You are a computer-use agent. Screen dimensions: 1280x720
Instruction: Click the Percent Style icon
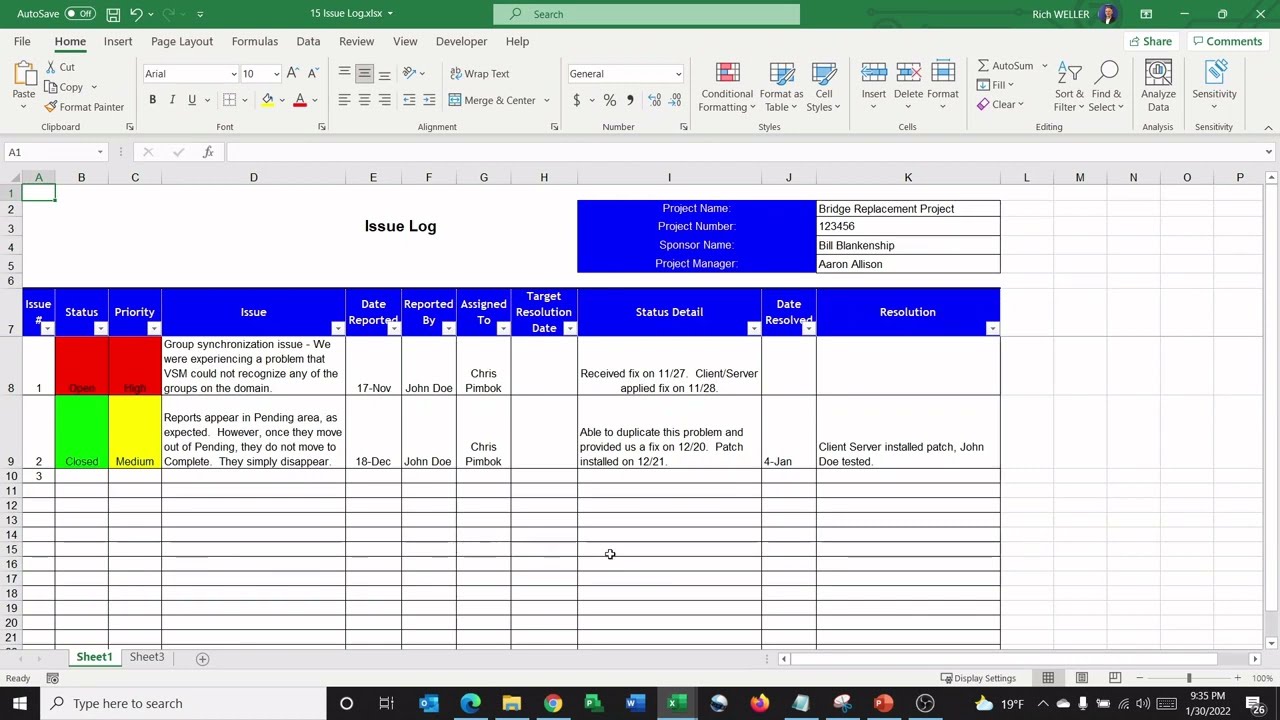coord(609,100)
